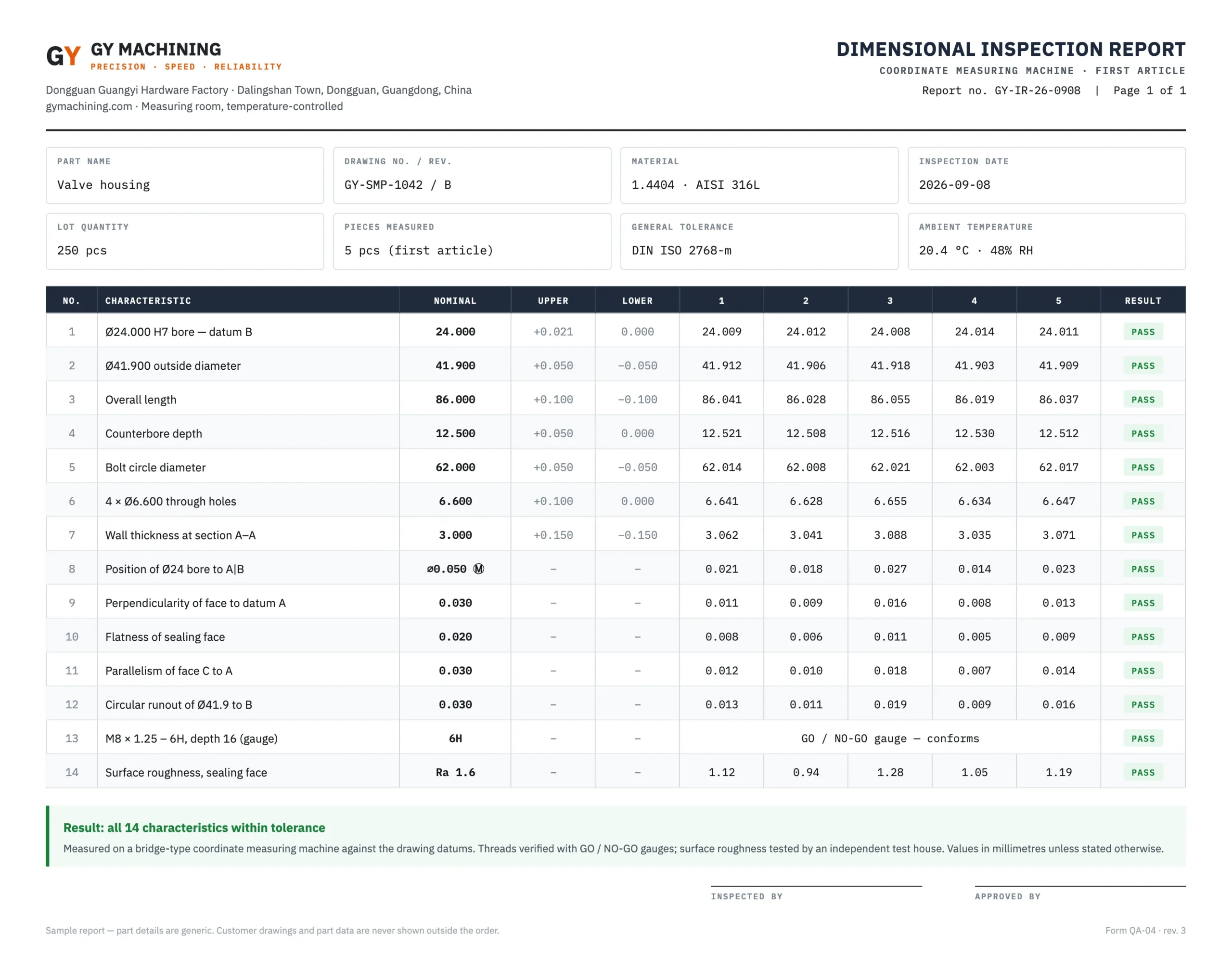Image resolution: width=1232 pixels, height=972 pixels.
Task: Click the 'Overall length' characteristic
Action: 141,400
